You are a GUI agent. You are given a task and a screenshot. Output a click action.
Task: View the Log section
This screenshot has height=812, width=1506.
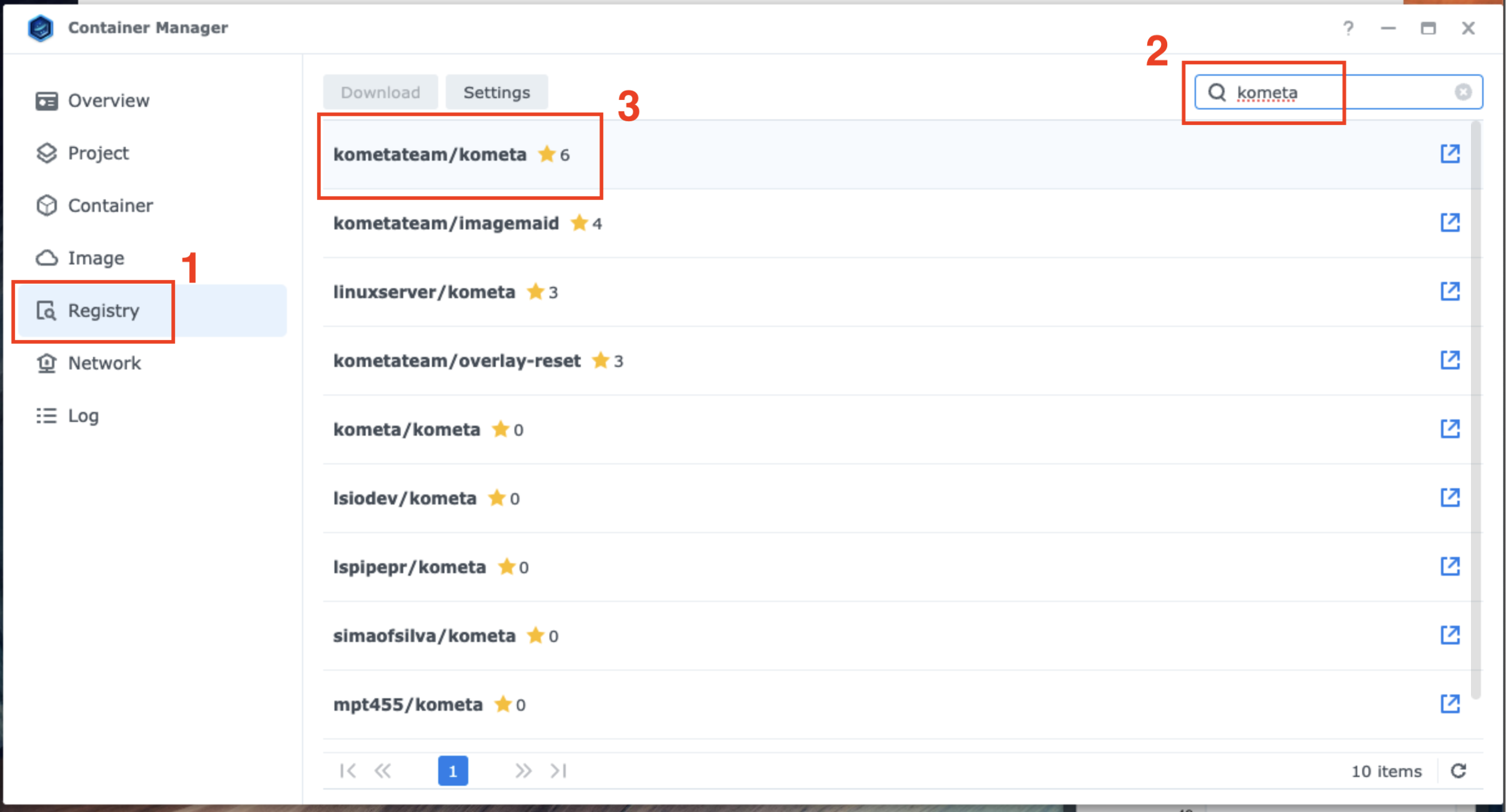point(152,416)
